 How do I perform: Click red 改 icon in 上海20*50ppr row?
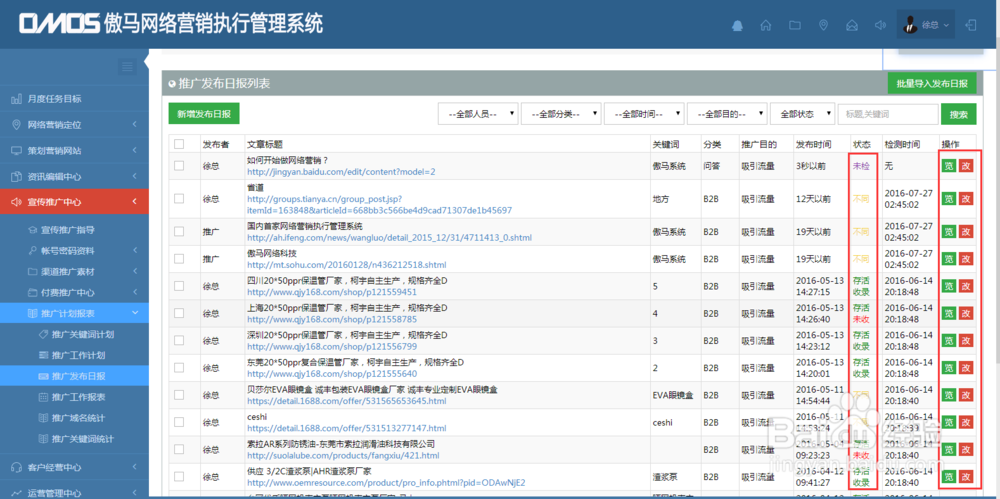(x=966, y=313)
